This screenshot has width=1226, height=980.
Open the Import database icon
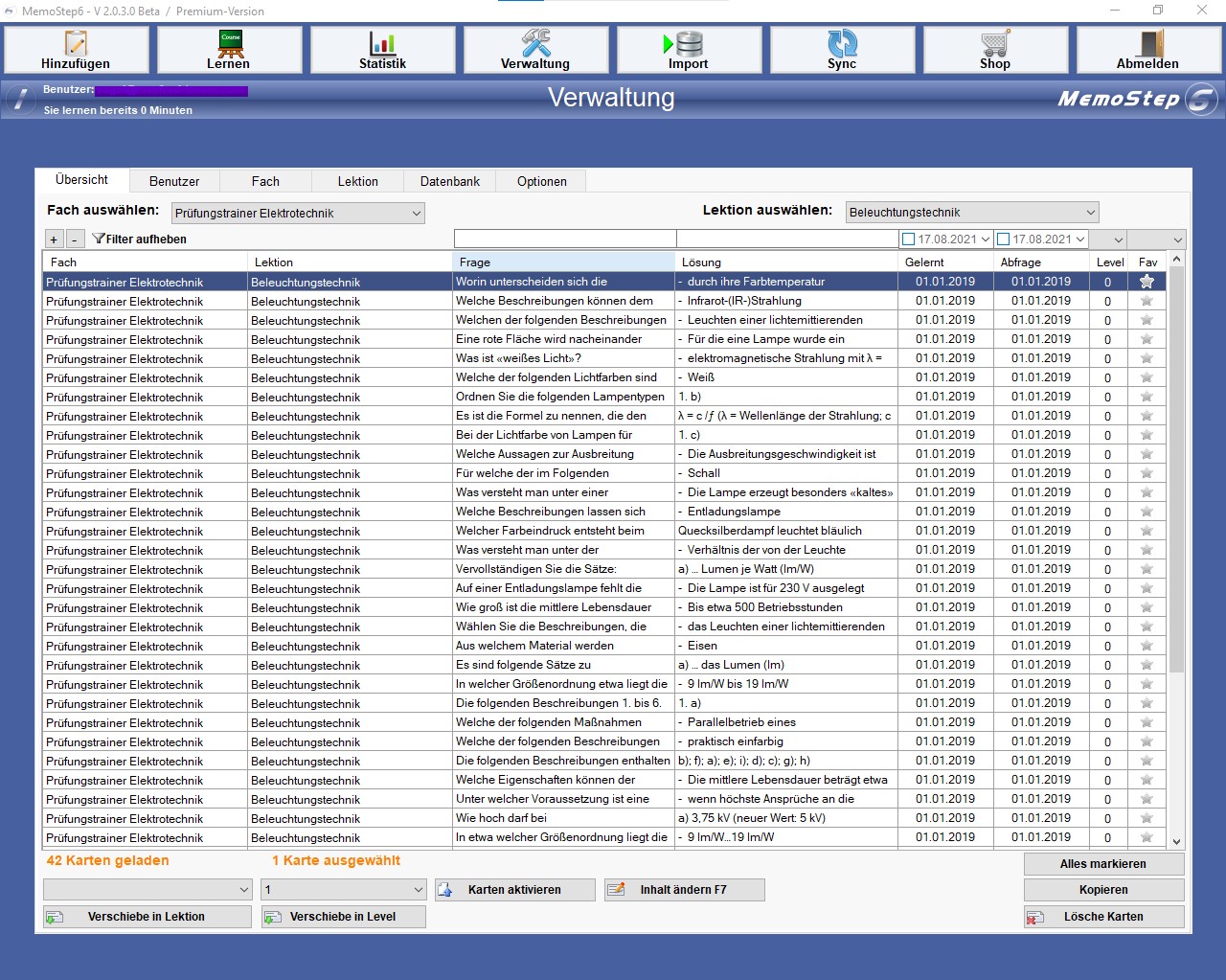pyautogui.click(x=684, y=43)
